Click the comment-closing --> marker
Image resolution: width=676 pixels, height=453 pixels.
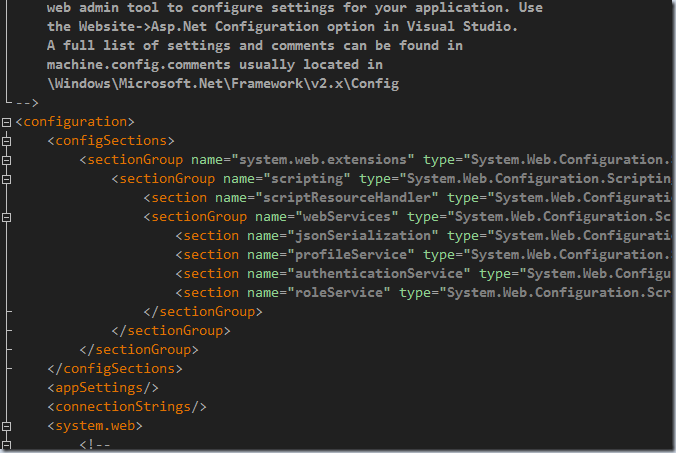pos(27,103)
